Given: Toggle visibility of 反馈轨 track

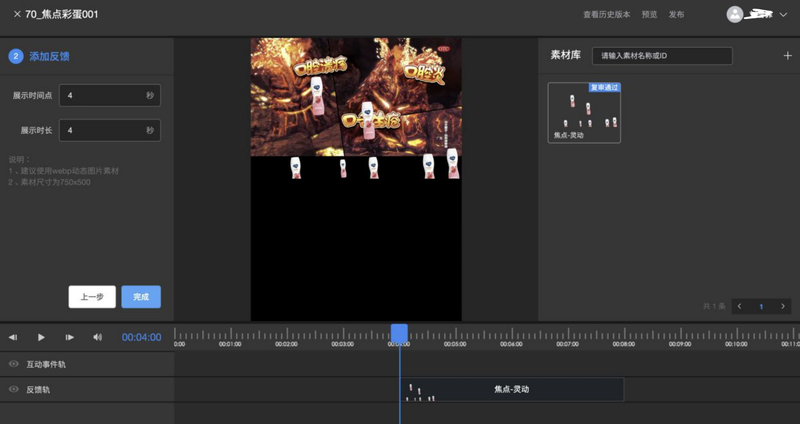Looking at the screenshot, I should pyautogui.click(x=14, y=389).
